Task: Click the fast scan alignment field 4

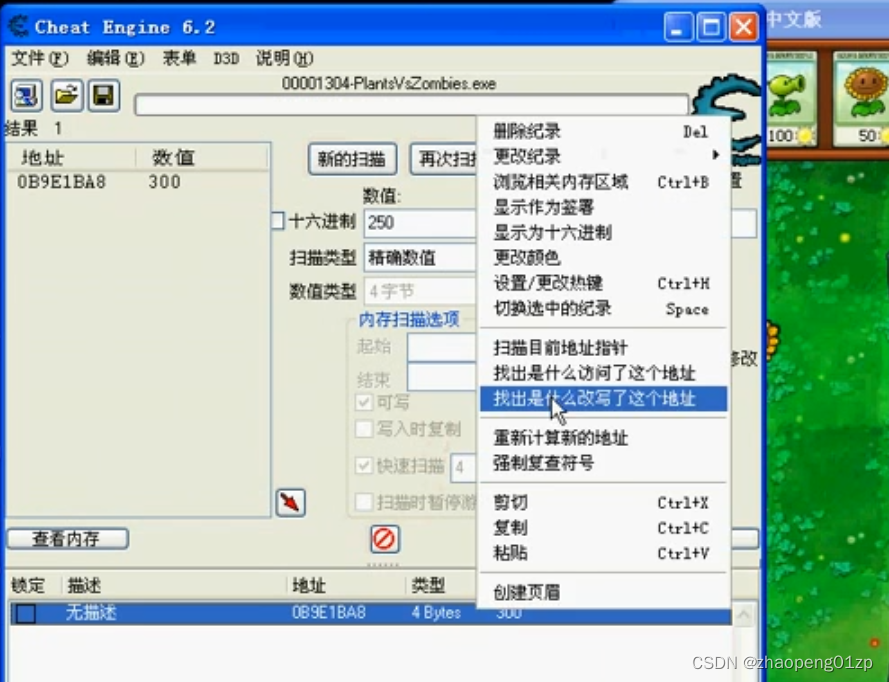Action: 463,468
